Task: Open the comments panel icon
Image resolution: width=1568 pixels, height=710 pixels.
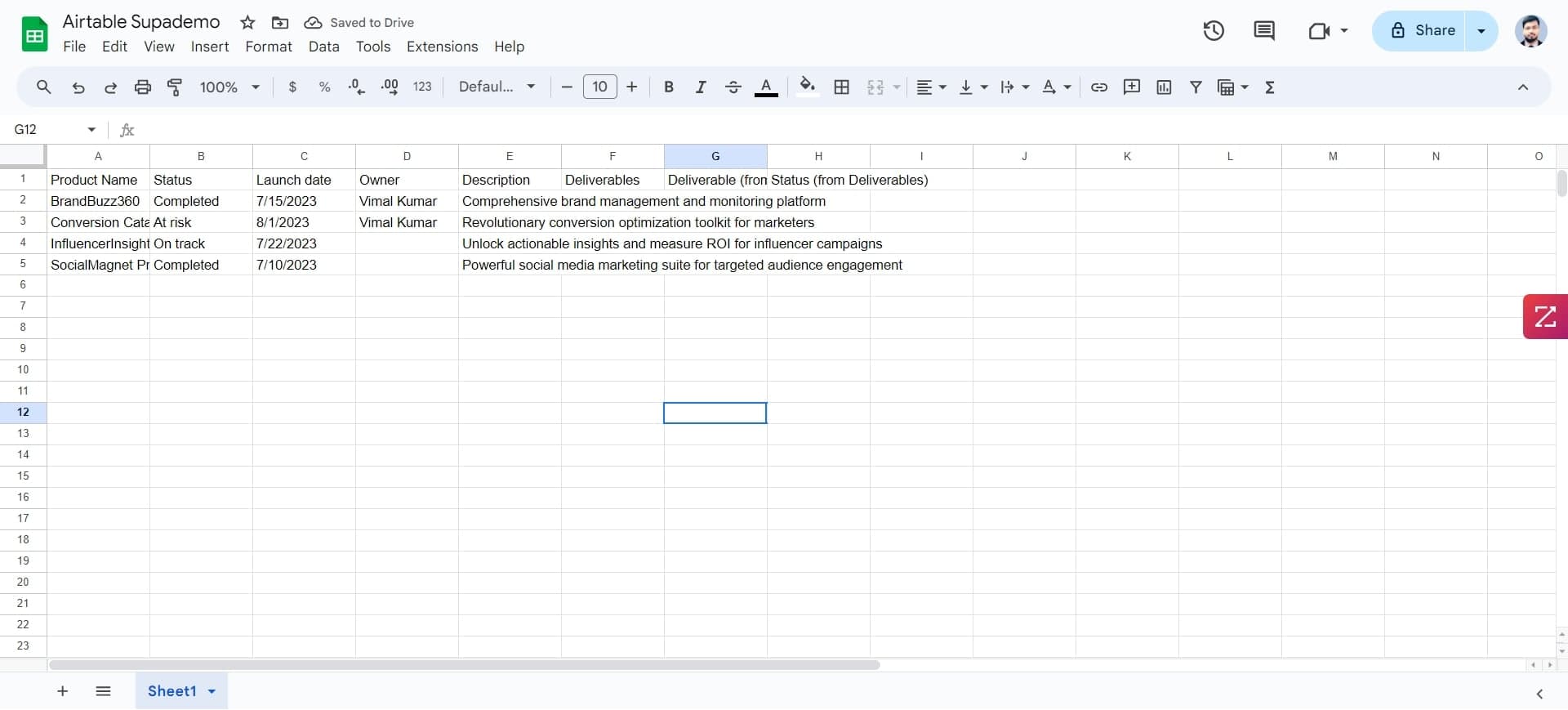Action: [x=1264, y=31]
